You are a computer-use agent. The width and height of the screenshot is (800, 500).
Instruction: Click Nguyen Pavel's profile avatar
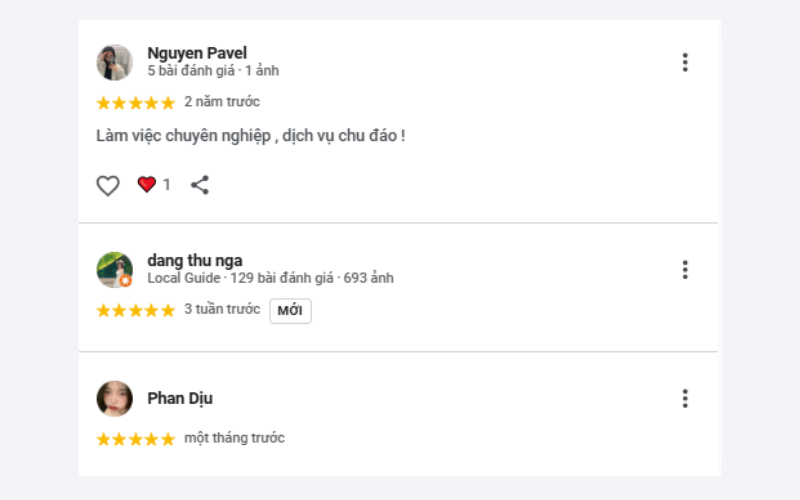115,62
